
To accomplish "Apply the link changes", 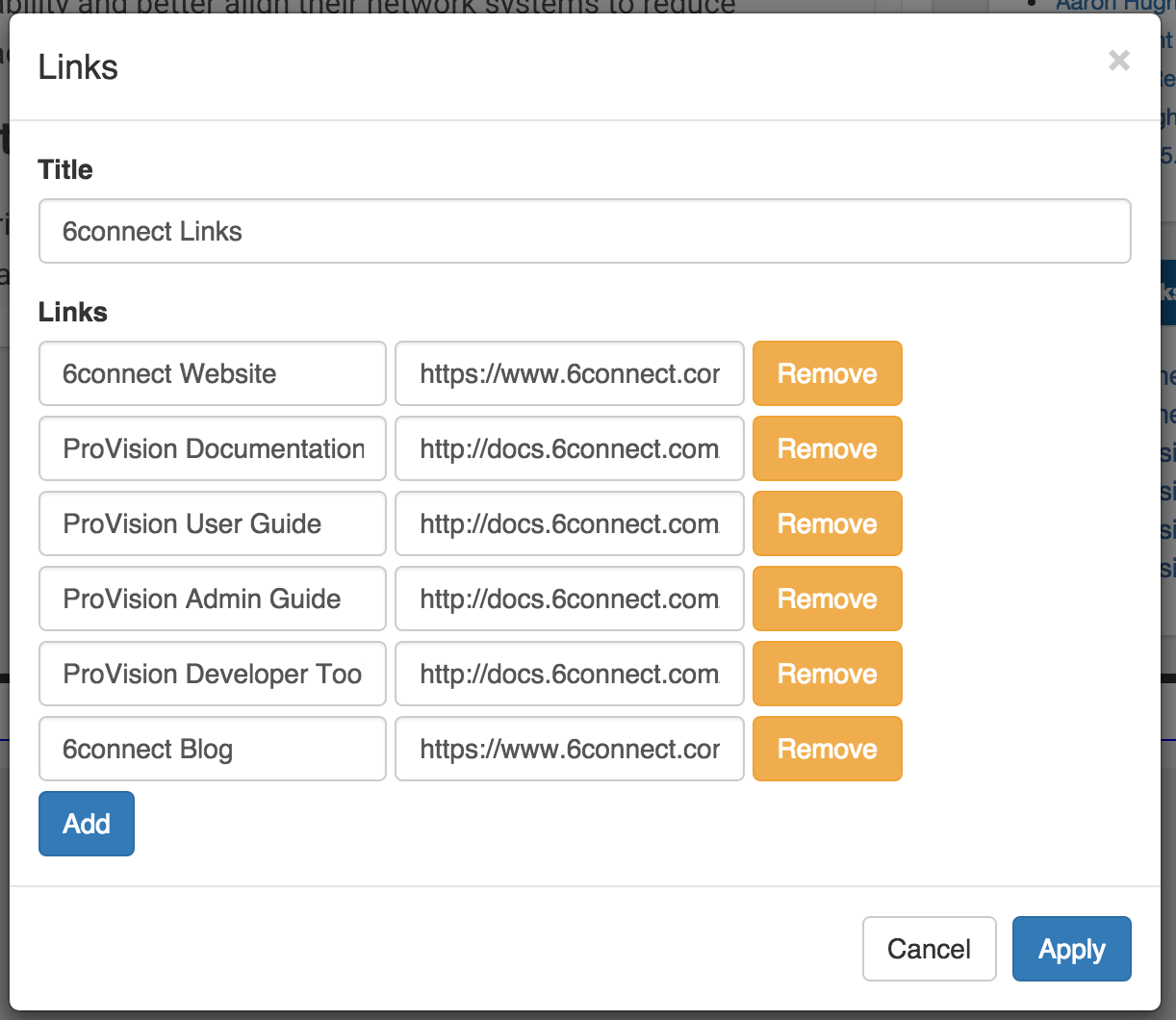I will point(1071,949).
